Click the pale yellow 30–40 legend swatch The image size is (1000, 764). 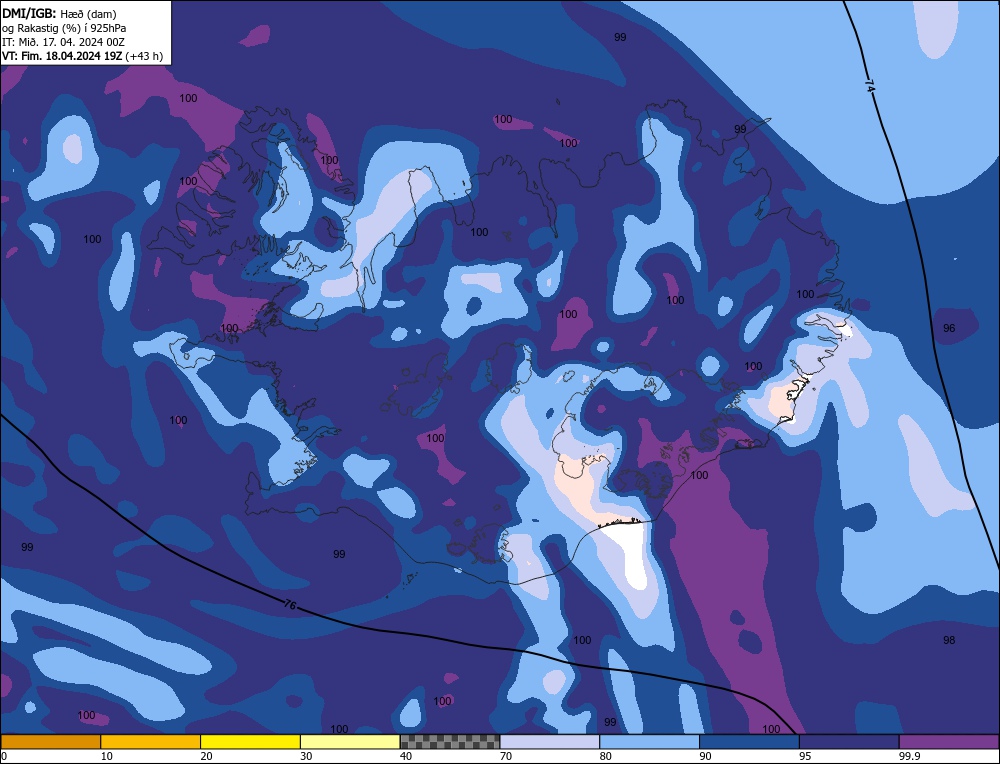[x=350, y=742]
